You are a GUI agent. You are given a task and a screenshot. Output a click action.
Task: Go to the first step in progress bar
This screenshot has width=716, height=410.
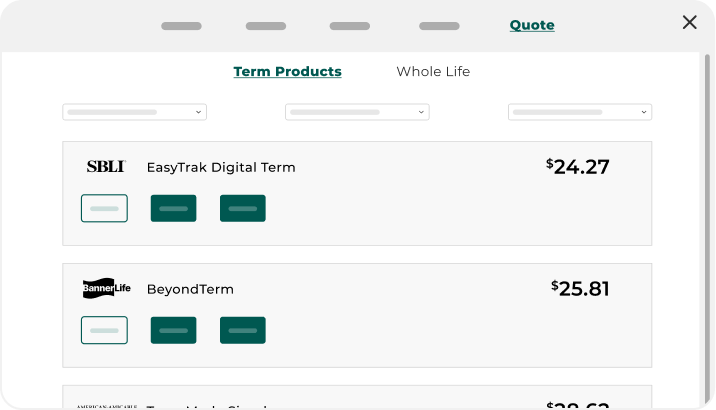181,26
